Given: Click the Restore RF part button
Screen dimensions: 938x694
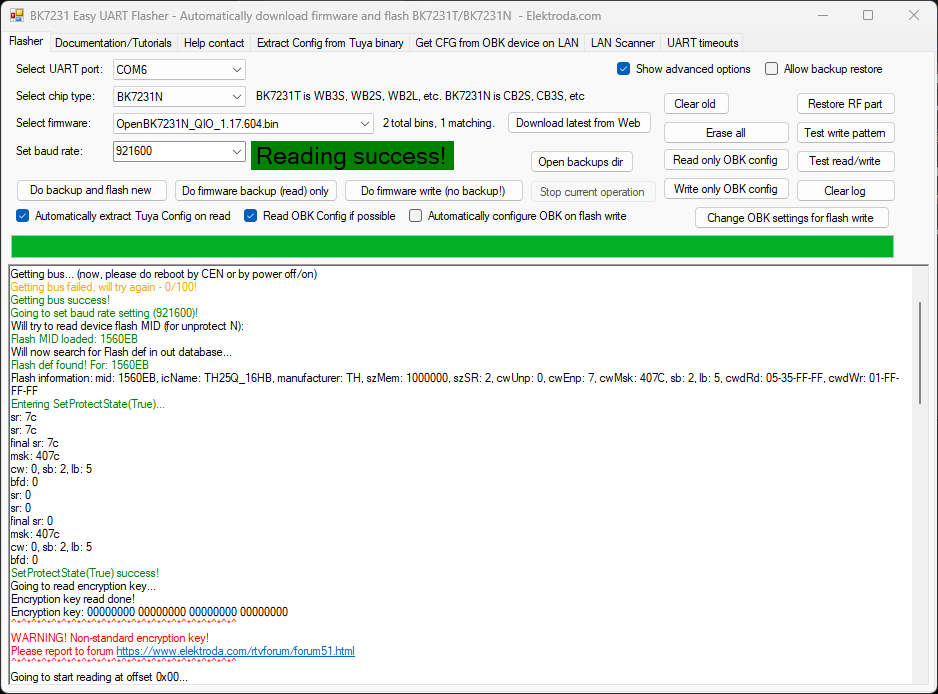Looking at the screenshot, I should point(845,104).
